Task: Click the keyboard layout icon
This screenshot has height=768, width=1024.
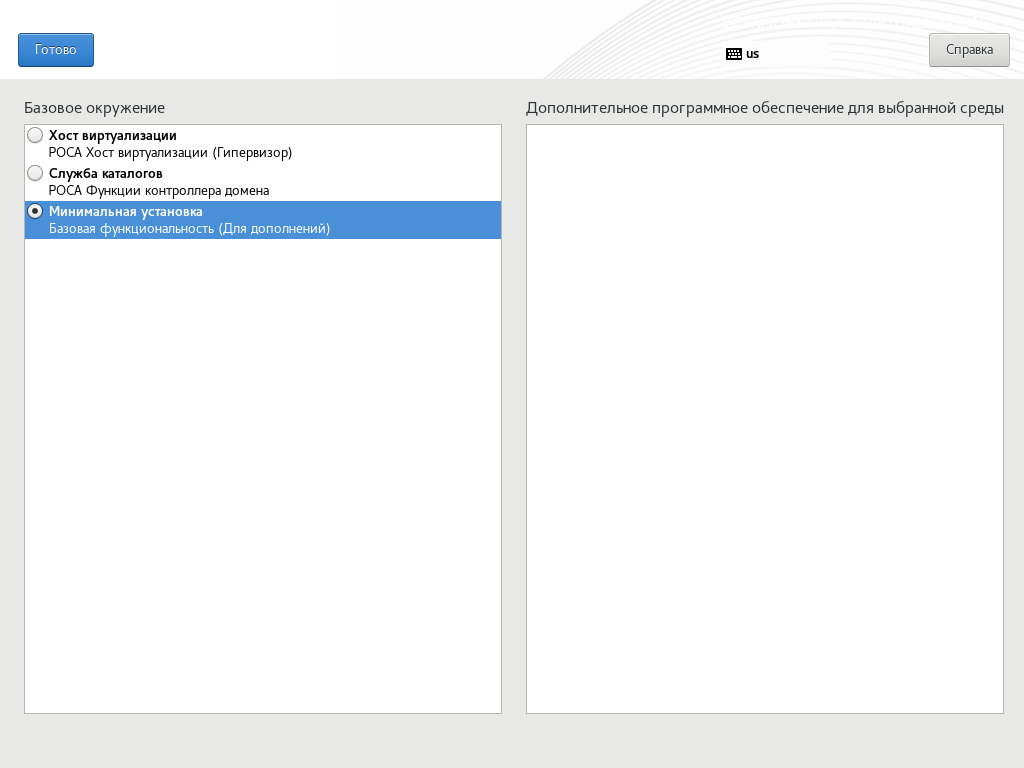Action: pyautogui.click(x=734, y=54)
